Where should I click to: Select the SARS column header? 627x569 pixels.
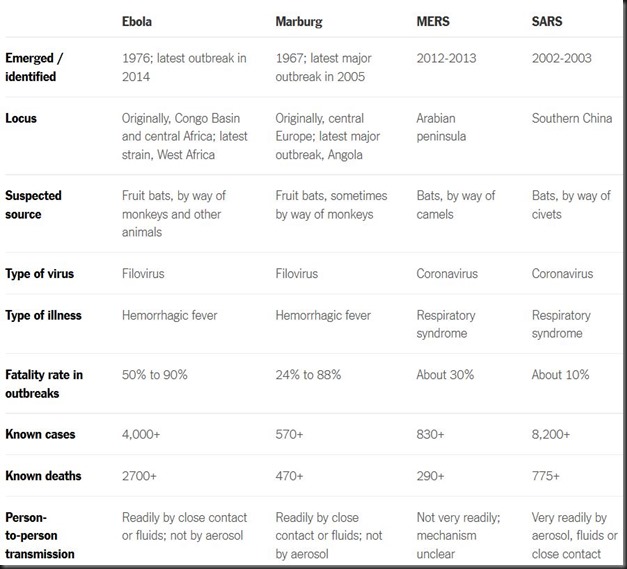(547, 21)
